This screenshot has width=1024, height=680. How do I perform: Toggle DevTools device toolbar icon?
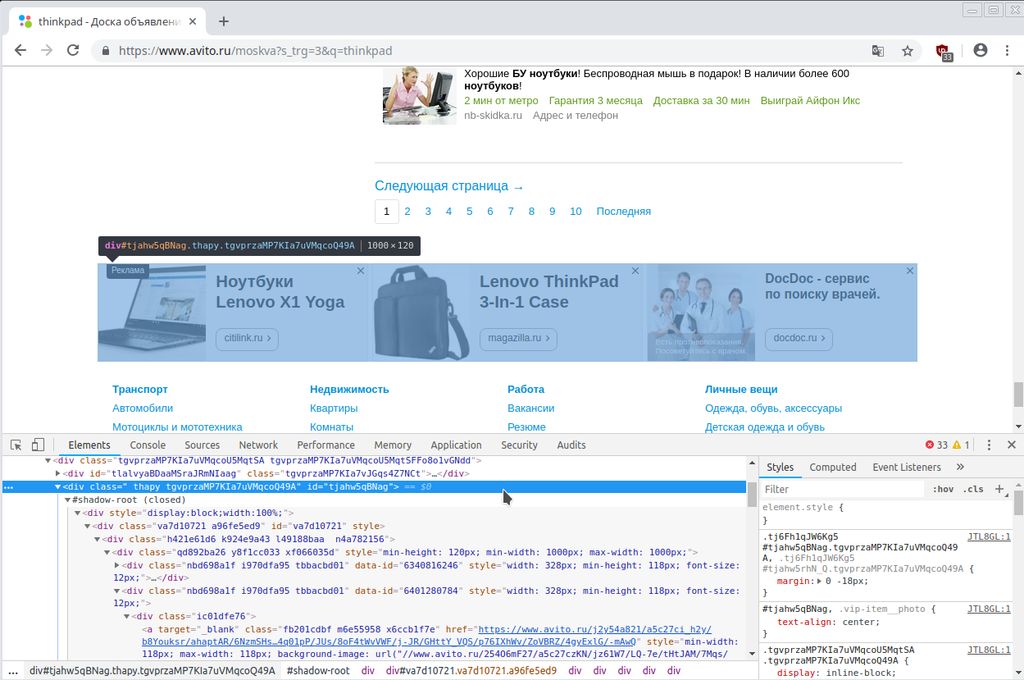coord(38,445)
